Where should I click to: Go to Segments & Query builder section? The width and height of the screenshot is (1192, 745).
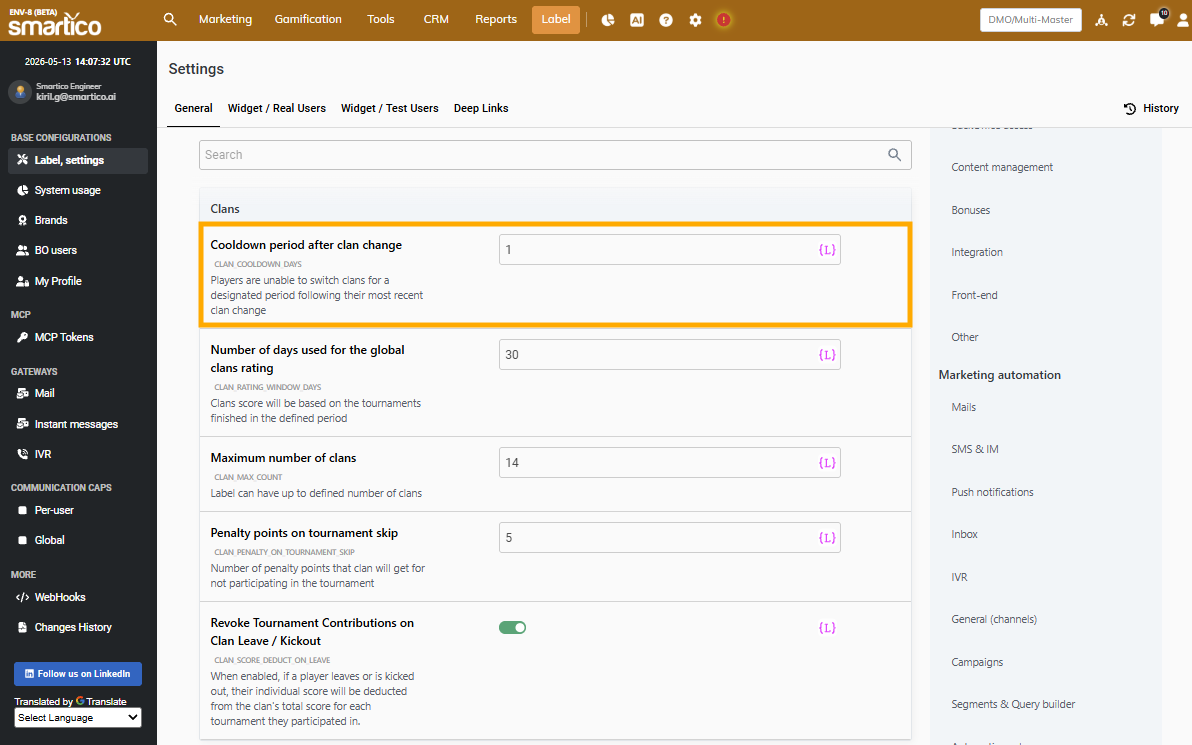click(x=1013, y=705)
